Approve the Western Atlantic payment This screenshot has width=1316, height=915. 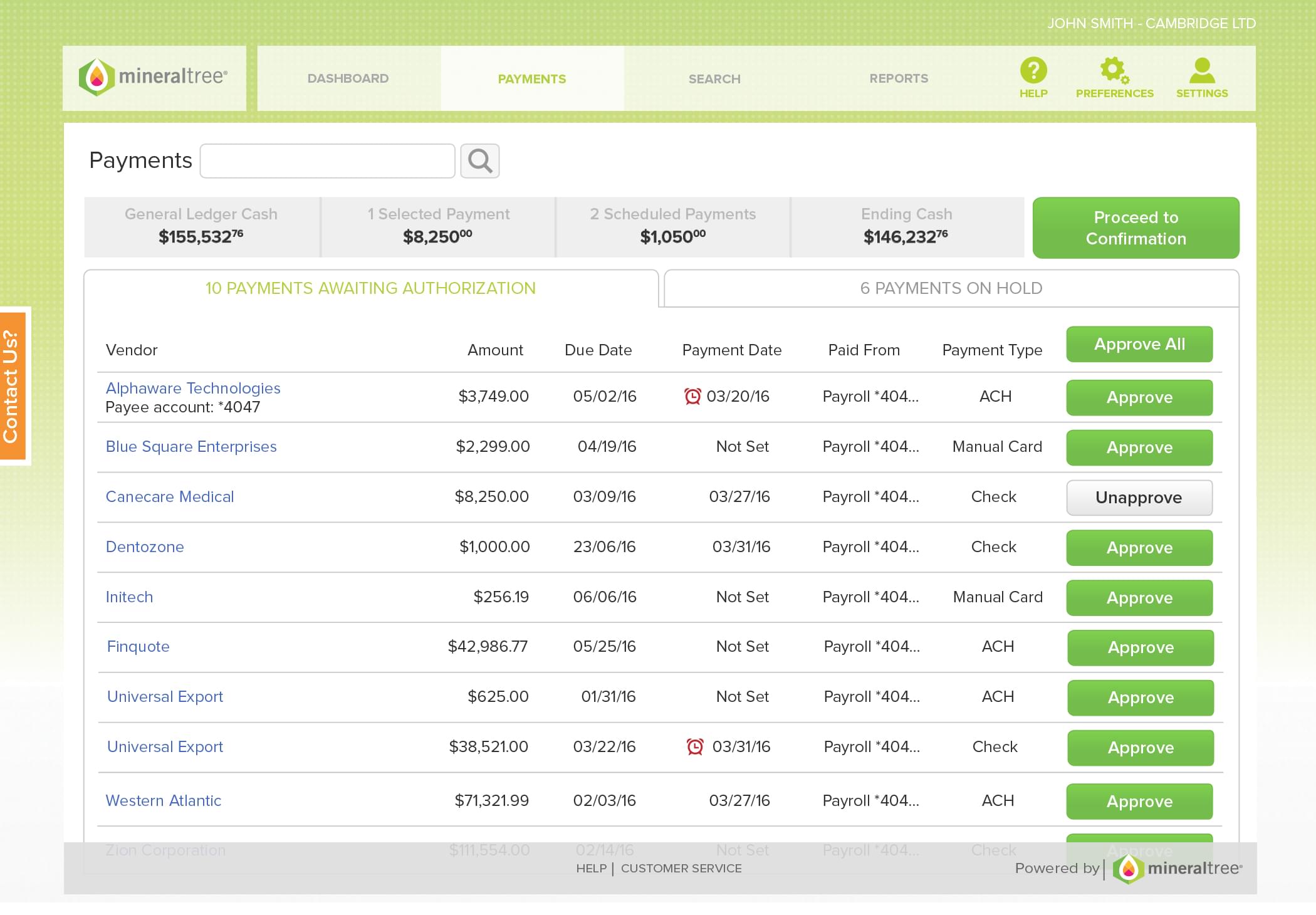click(x=1139, y=802)
